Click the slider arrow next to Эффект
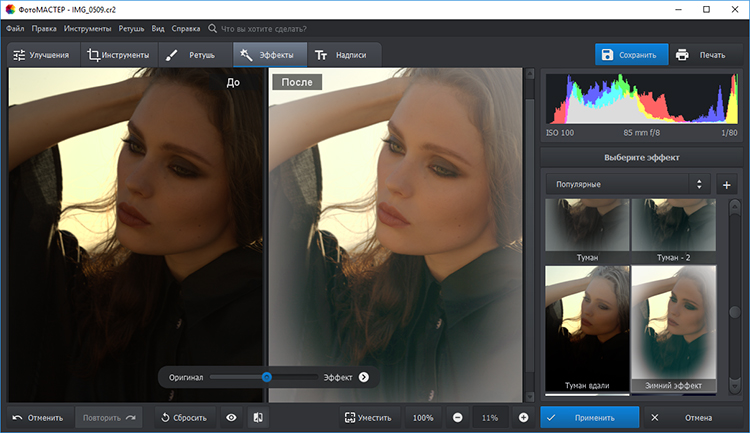The width and height of the screenshot is (750, 433). tap(364, 377)
